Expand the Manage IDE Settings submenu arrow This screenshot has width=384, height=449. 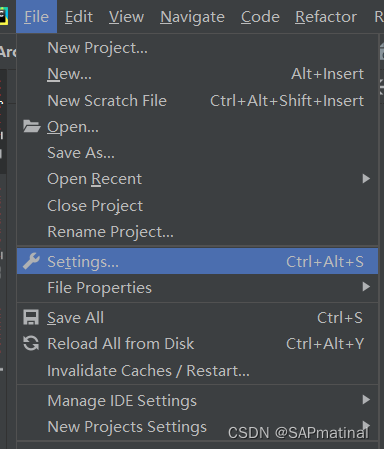(x=366, y=400)
